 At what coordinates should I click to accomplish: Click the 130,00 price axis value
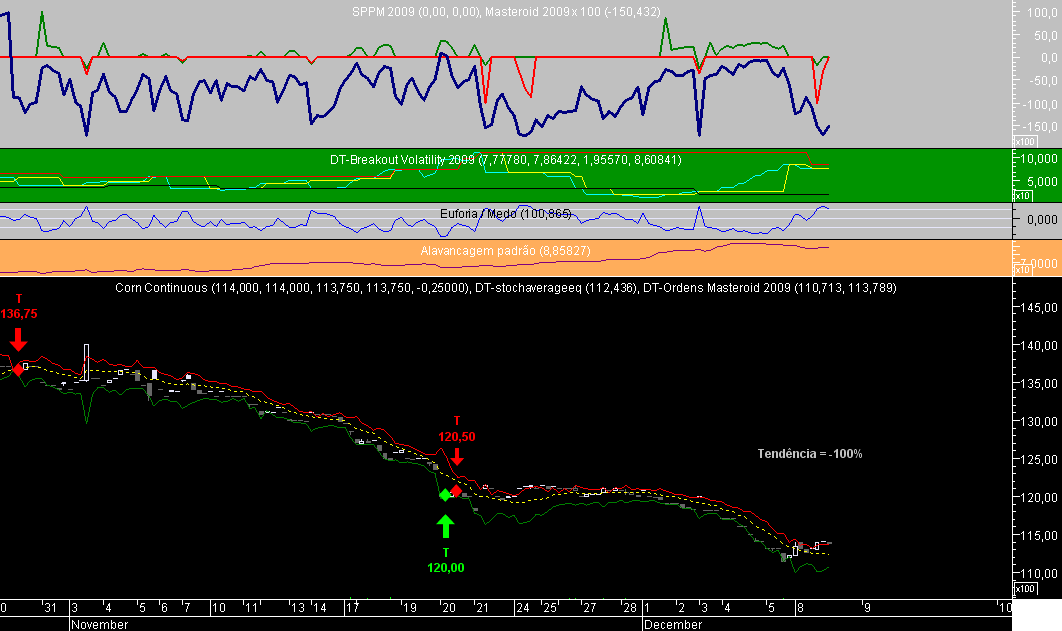pos(1041,421)
